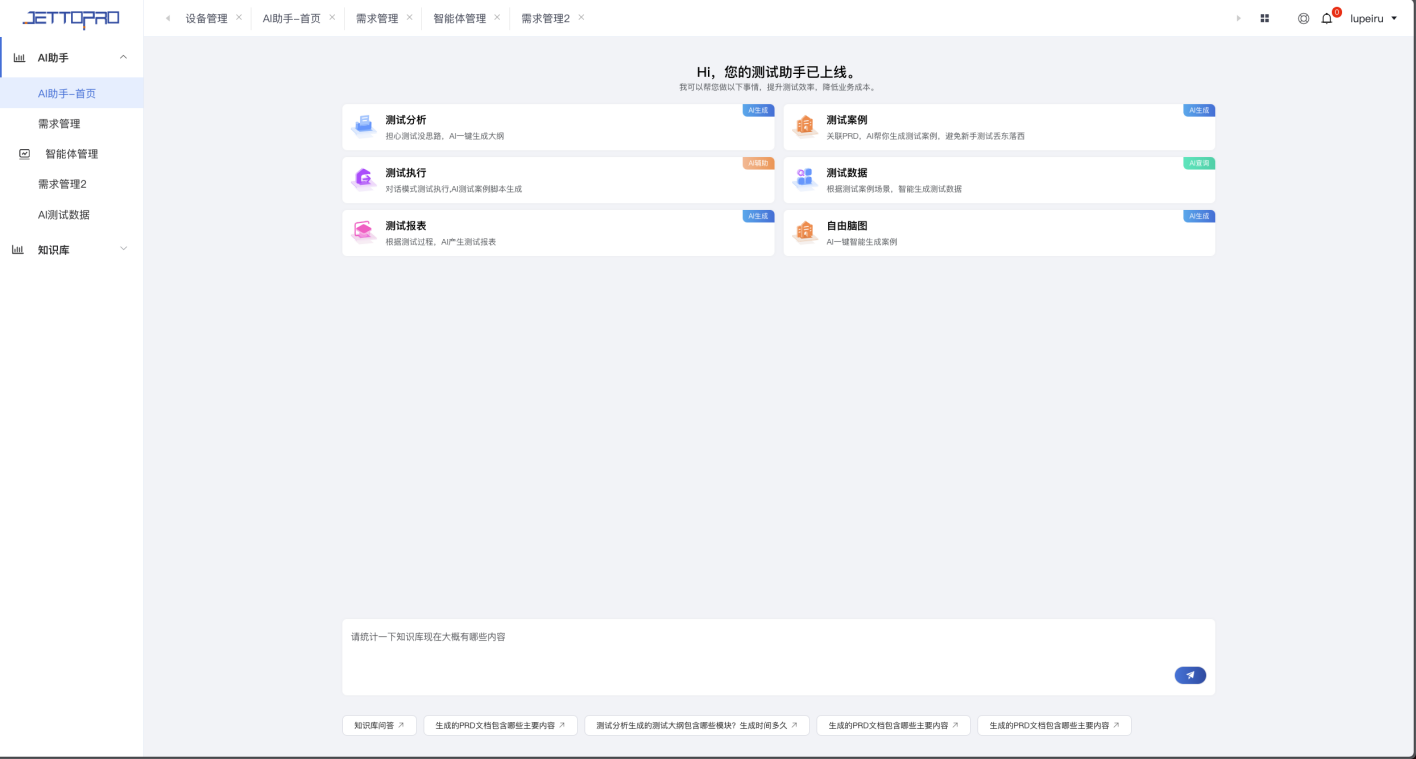The image size is (1416, 759).
Task: Click the purple 测试执行 card icon
Action: coord(364,179)
